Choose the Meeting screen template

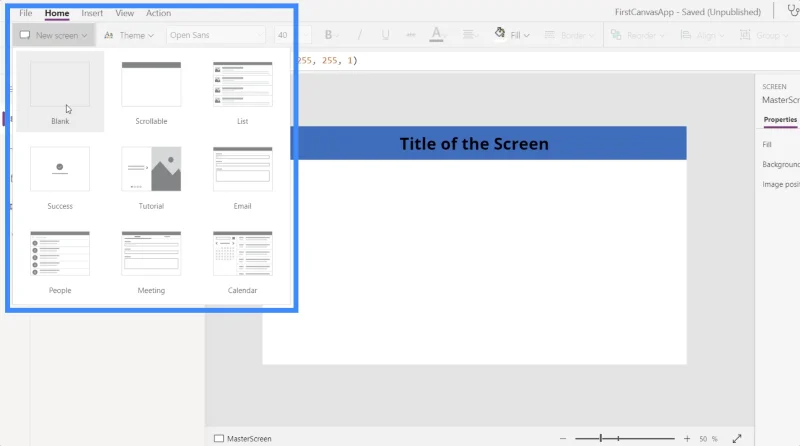(151, 262)
